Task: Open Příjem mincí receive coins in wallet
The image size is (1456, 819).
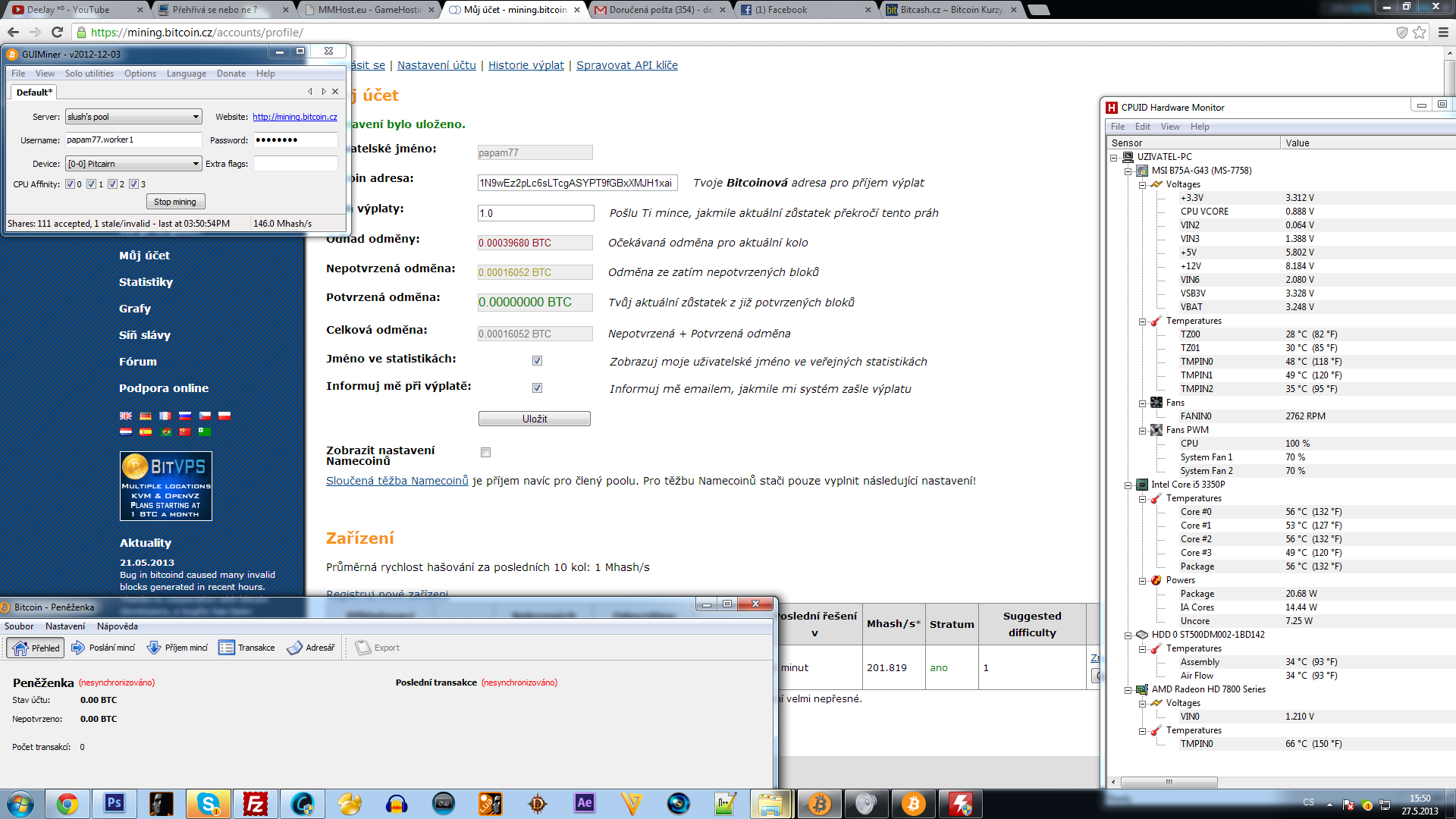Action: (177, 648)
